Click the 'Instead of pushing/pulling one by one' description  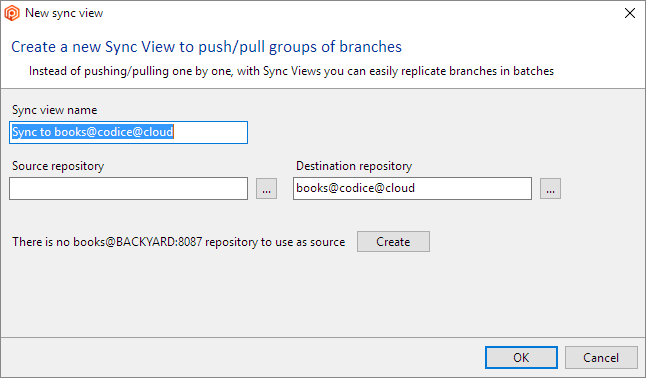pyautogui.click(x=291, y=71)
